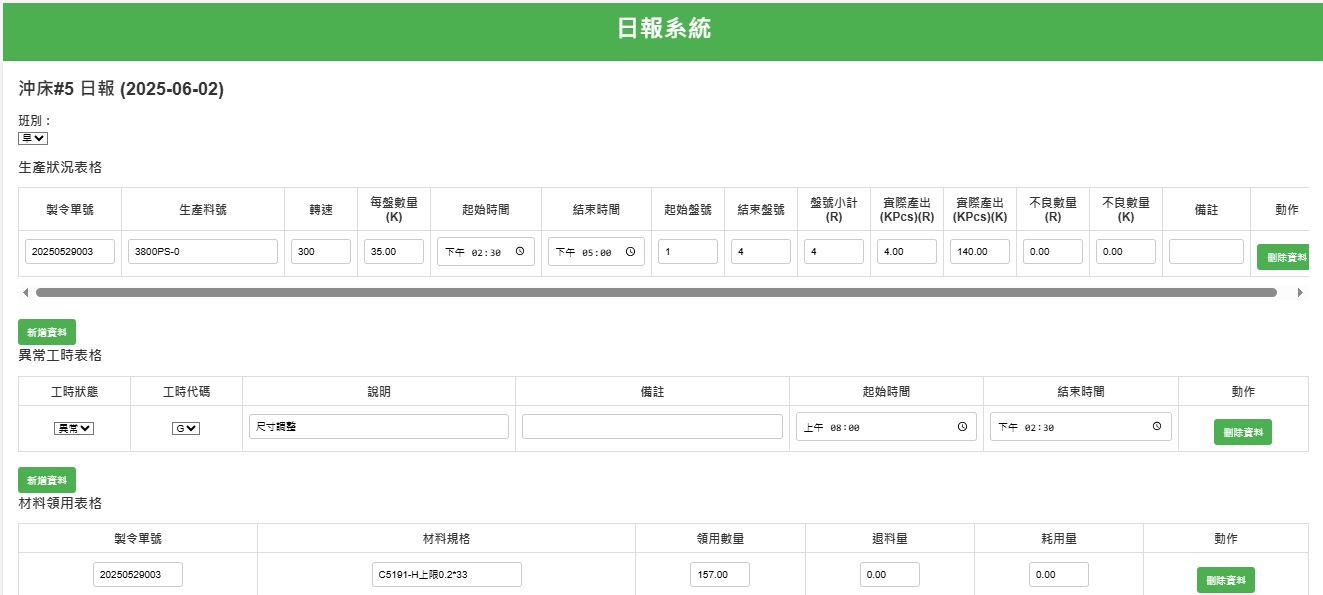This screenshot has height=595, width=1323.
Task: Click 領用數量 field showing 157.00
Action: pos(720,575)
